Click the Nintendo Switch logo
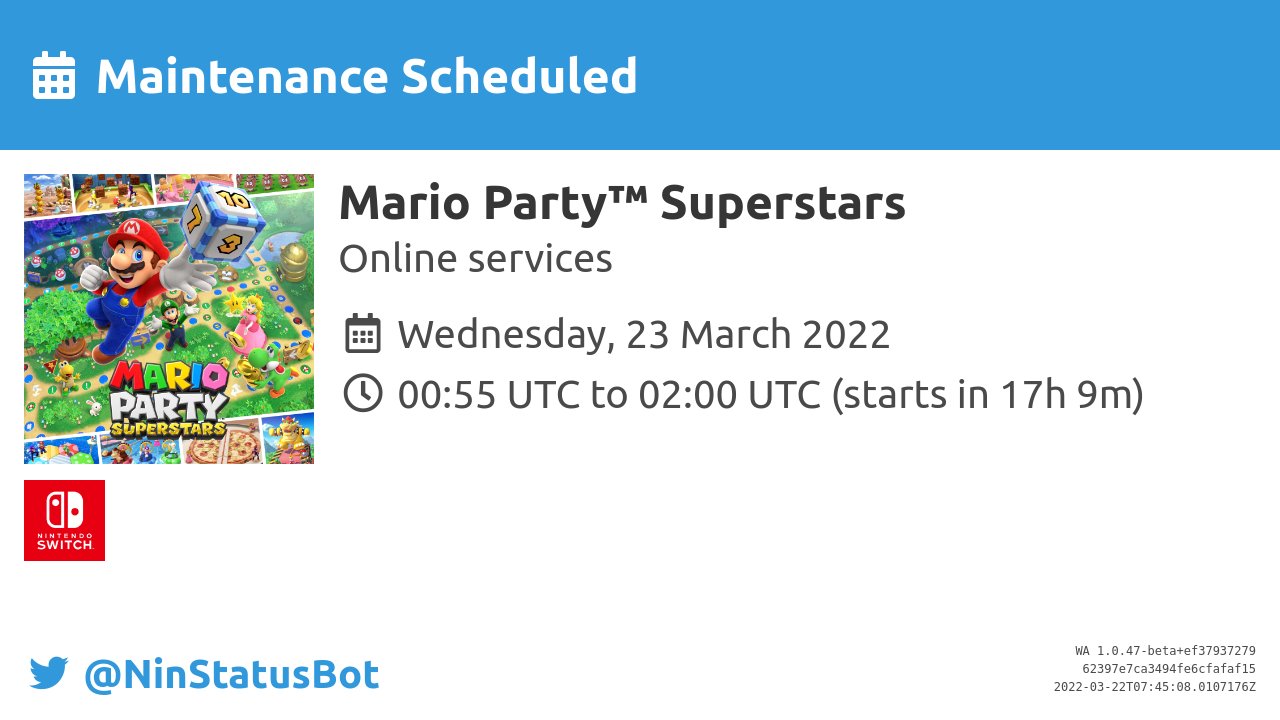Image resolution: width=1280 pixels, height=720 pixels. [x=64, y=520]
